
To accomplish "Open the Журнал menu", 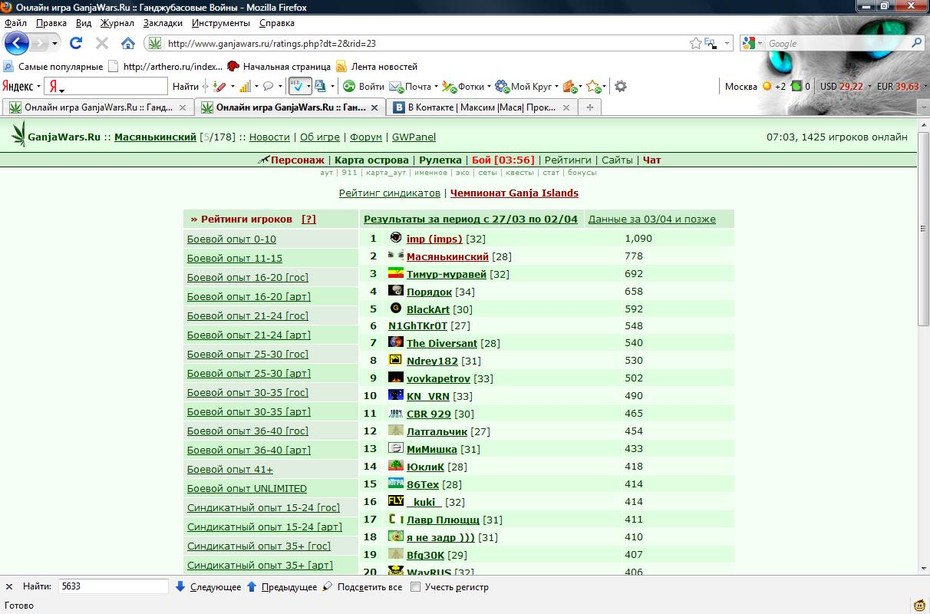I will [x=117, y=23].
